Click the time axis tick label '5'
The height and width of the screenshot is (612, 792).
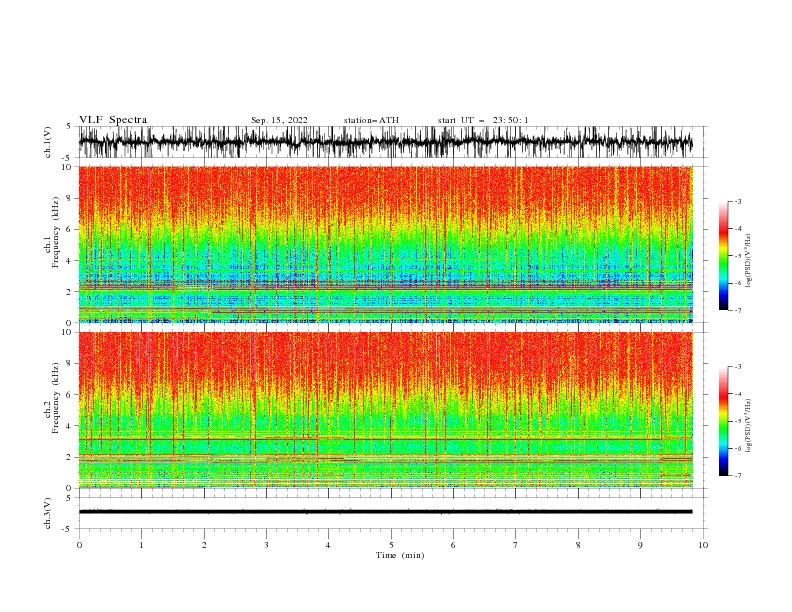coord(391,545)
